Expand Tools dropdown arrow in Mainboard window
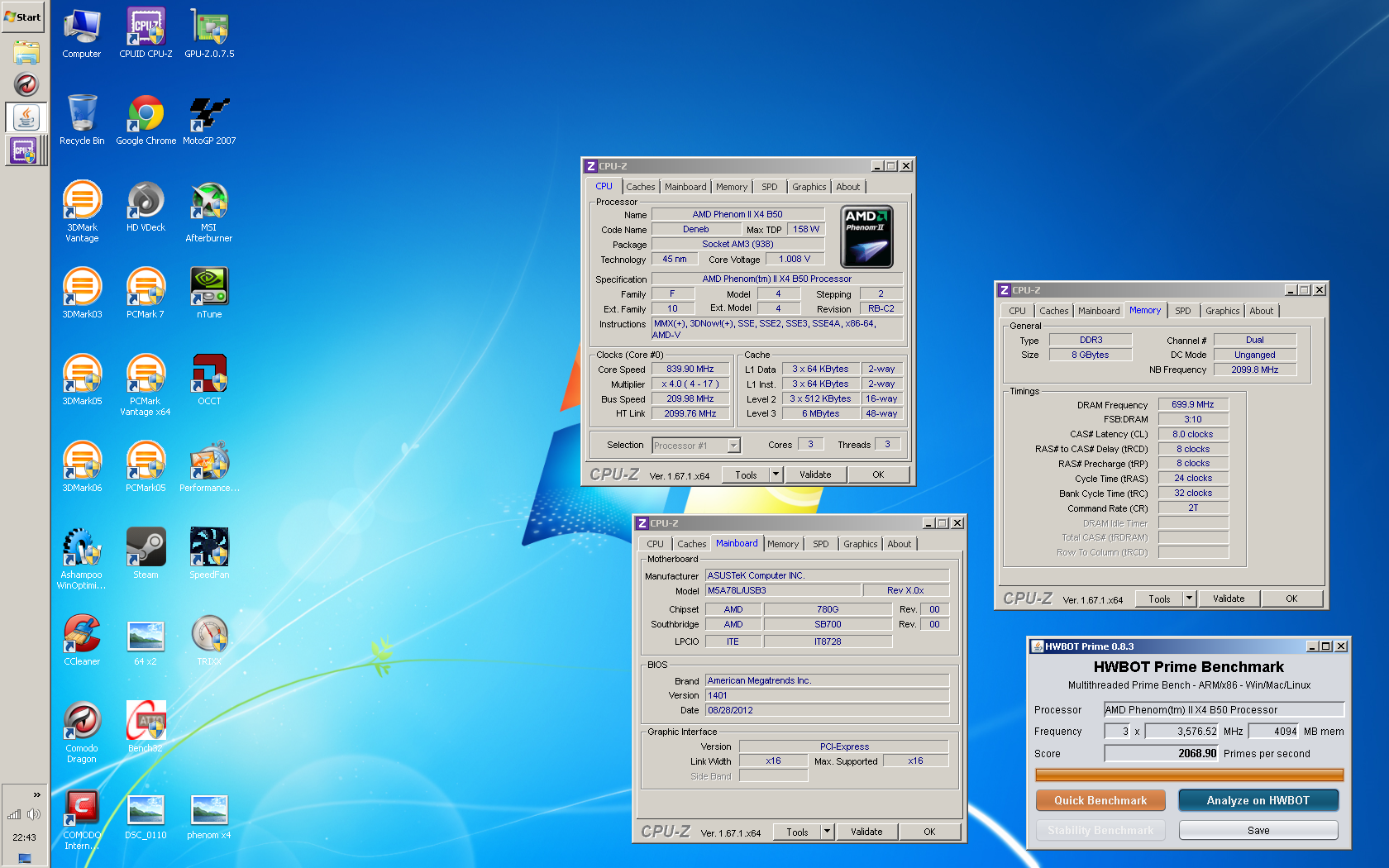Image resolution: width=1389 pixels, height=868 pixels. pos(827,832)
